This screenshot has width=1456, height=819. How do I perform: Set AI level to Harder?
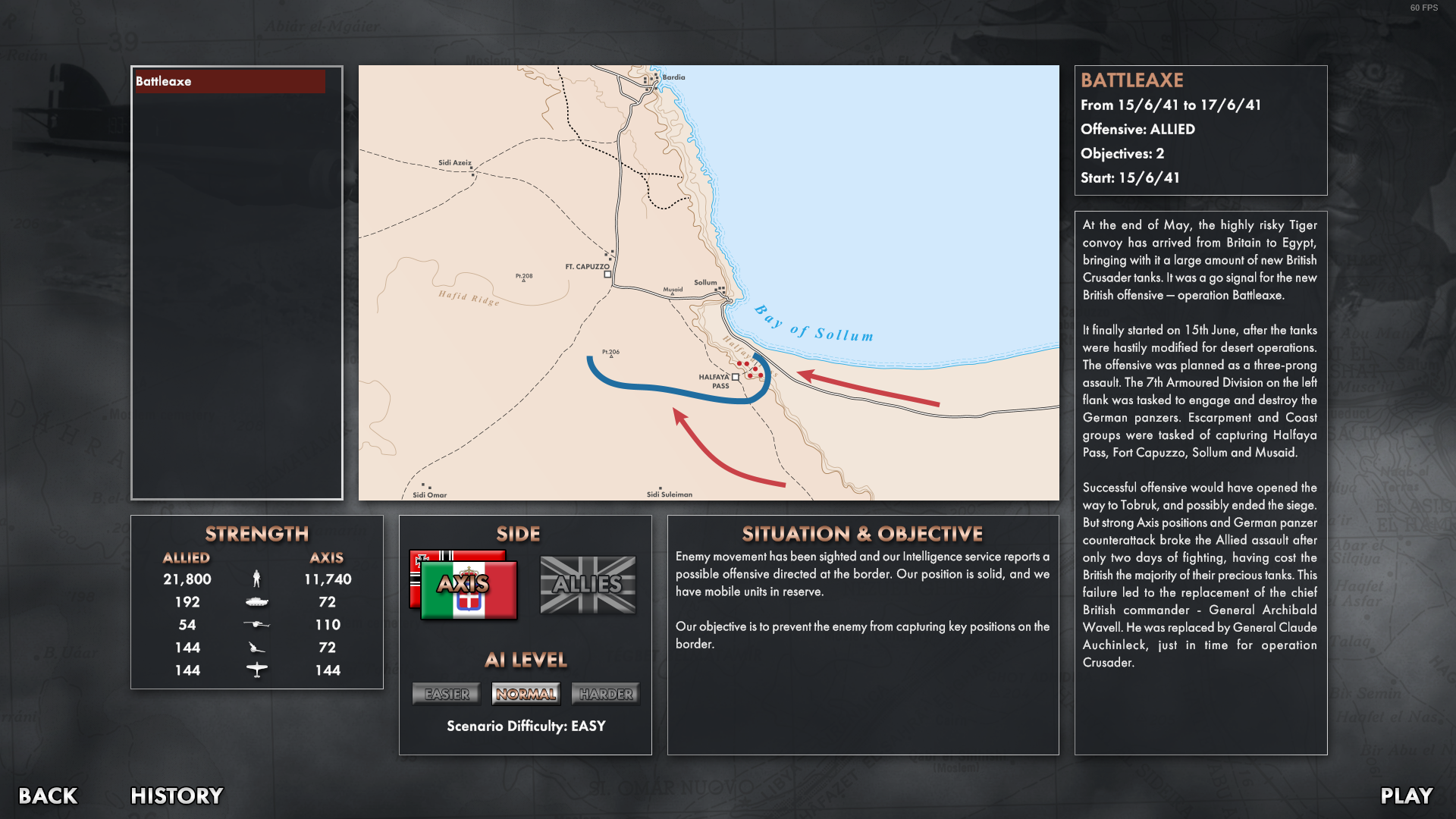(606, 694)
